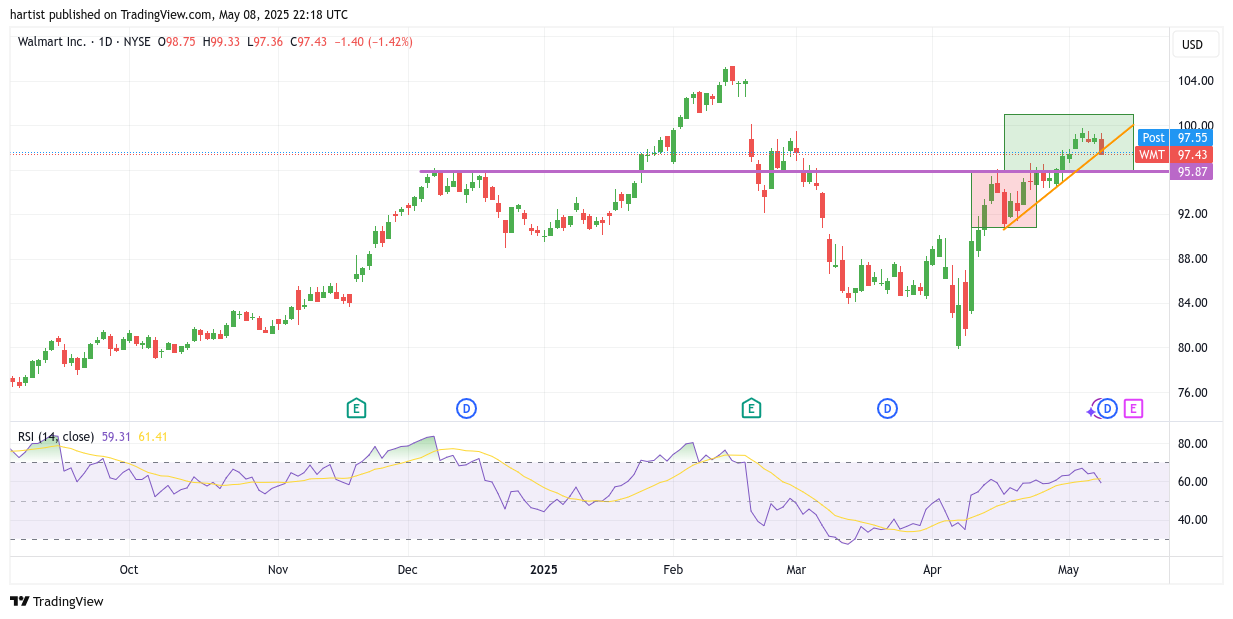The height and width of the screenshot is (619, 1233).
Task: Click the TradingView logo
Action: point(57,601)
